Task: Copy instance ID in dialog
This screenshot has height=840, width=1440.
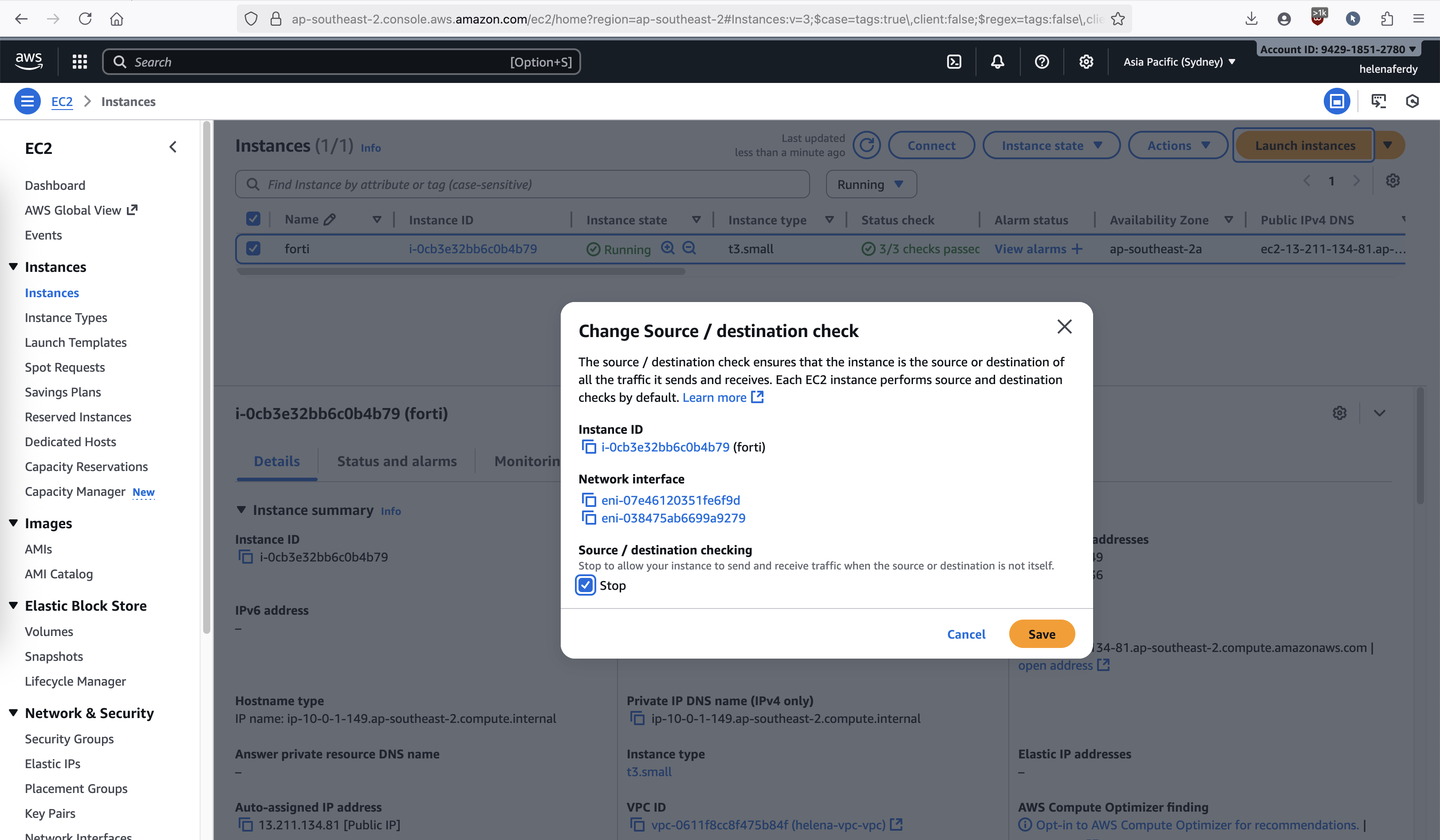Action: tap(589, 447)
